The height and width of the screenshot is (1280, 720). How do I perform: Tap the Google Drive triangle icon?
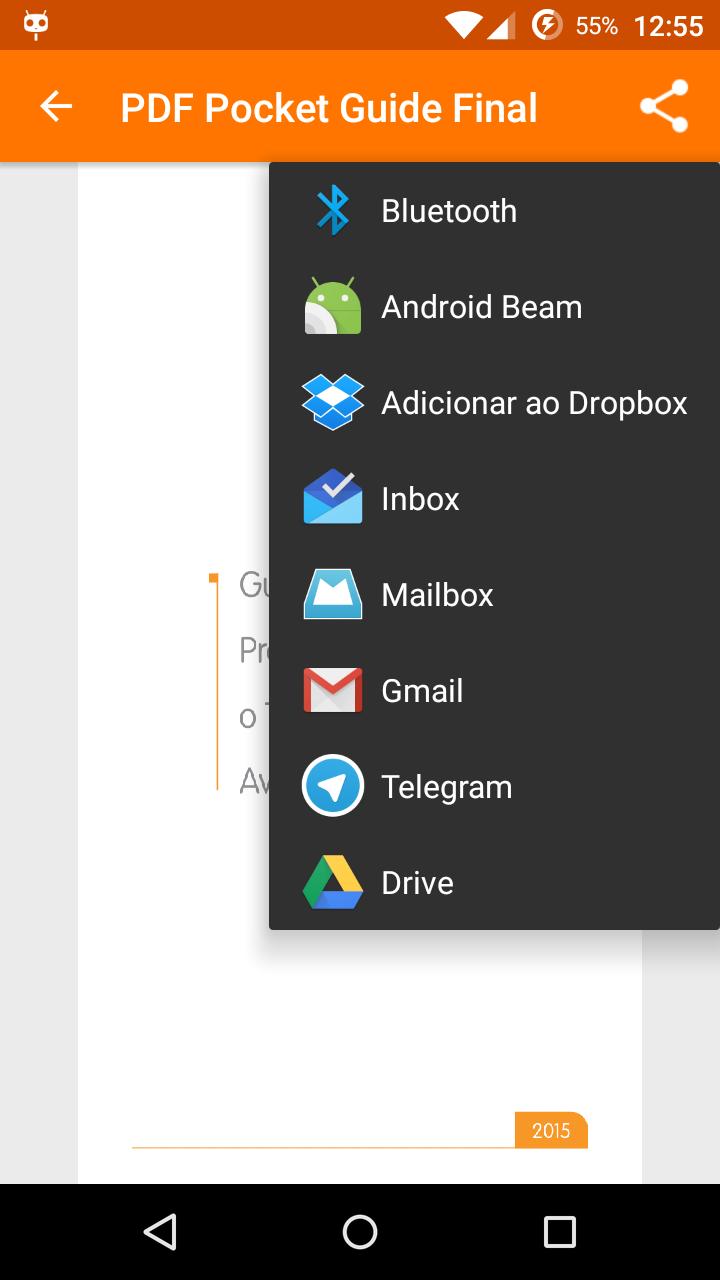[333, 882]
